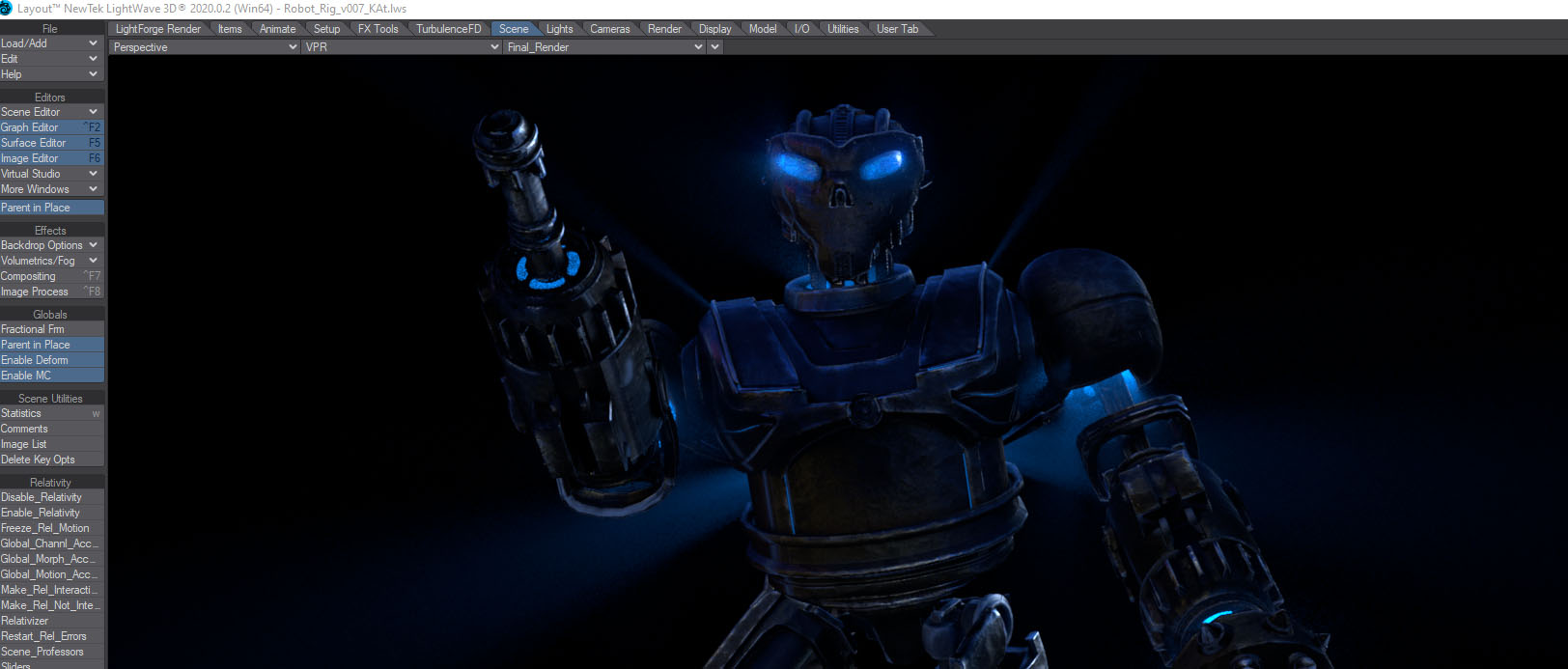Click small arrow right of Final_Render dropdown
The image size is (1568, 669).
tap(714, 47)
